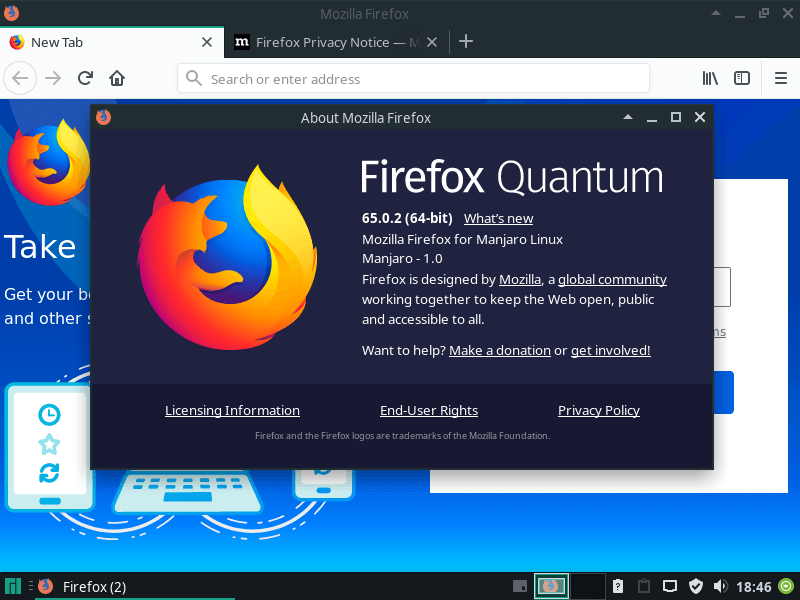This screenshot has height=600, width=800.
Task: Open the hamburger application menu
Action: (x=781, y=78)
